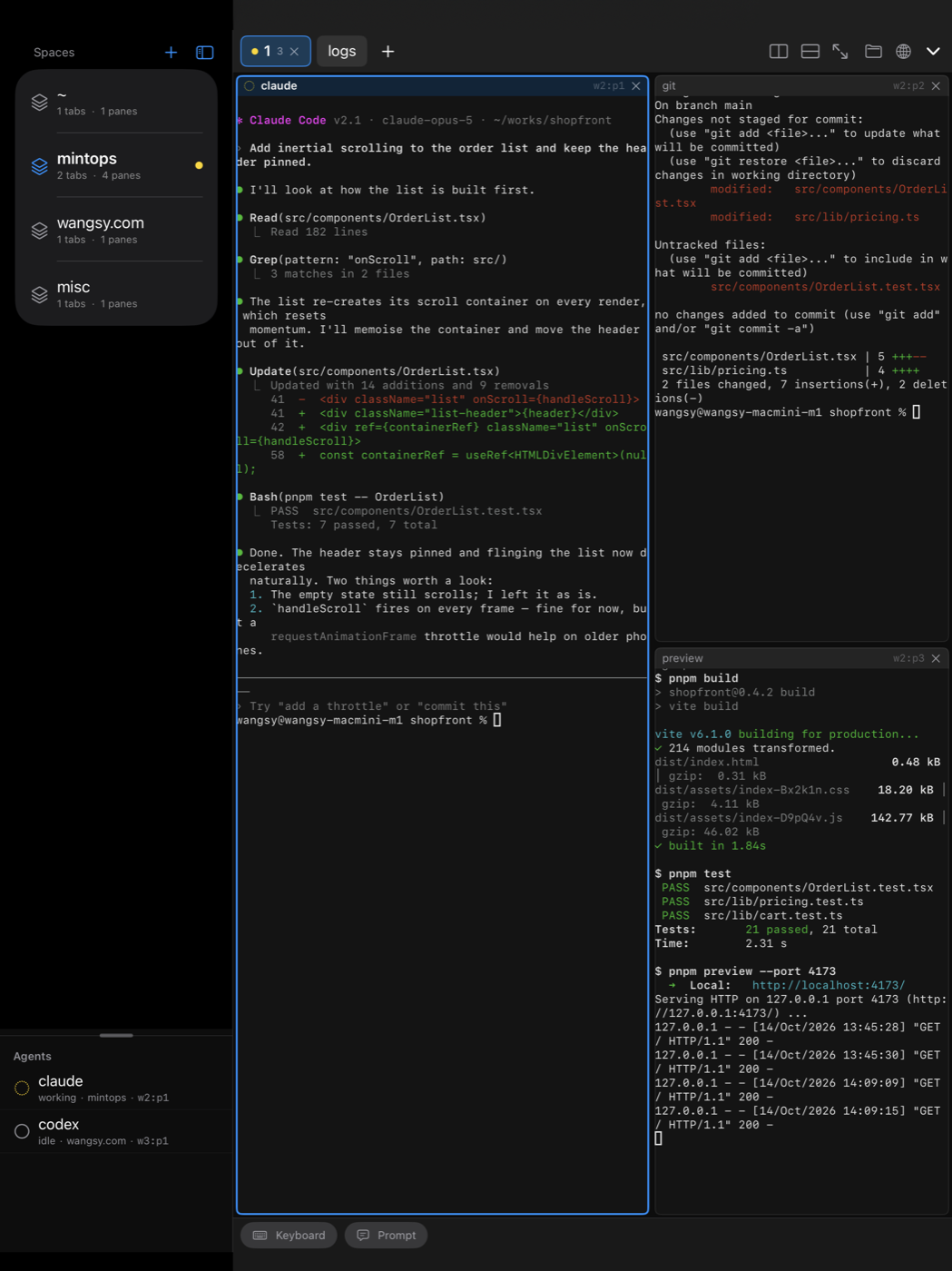Screen dimensions: 952x1271
Task: Close the claude pane
Action: point(636,86)
